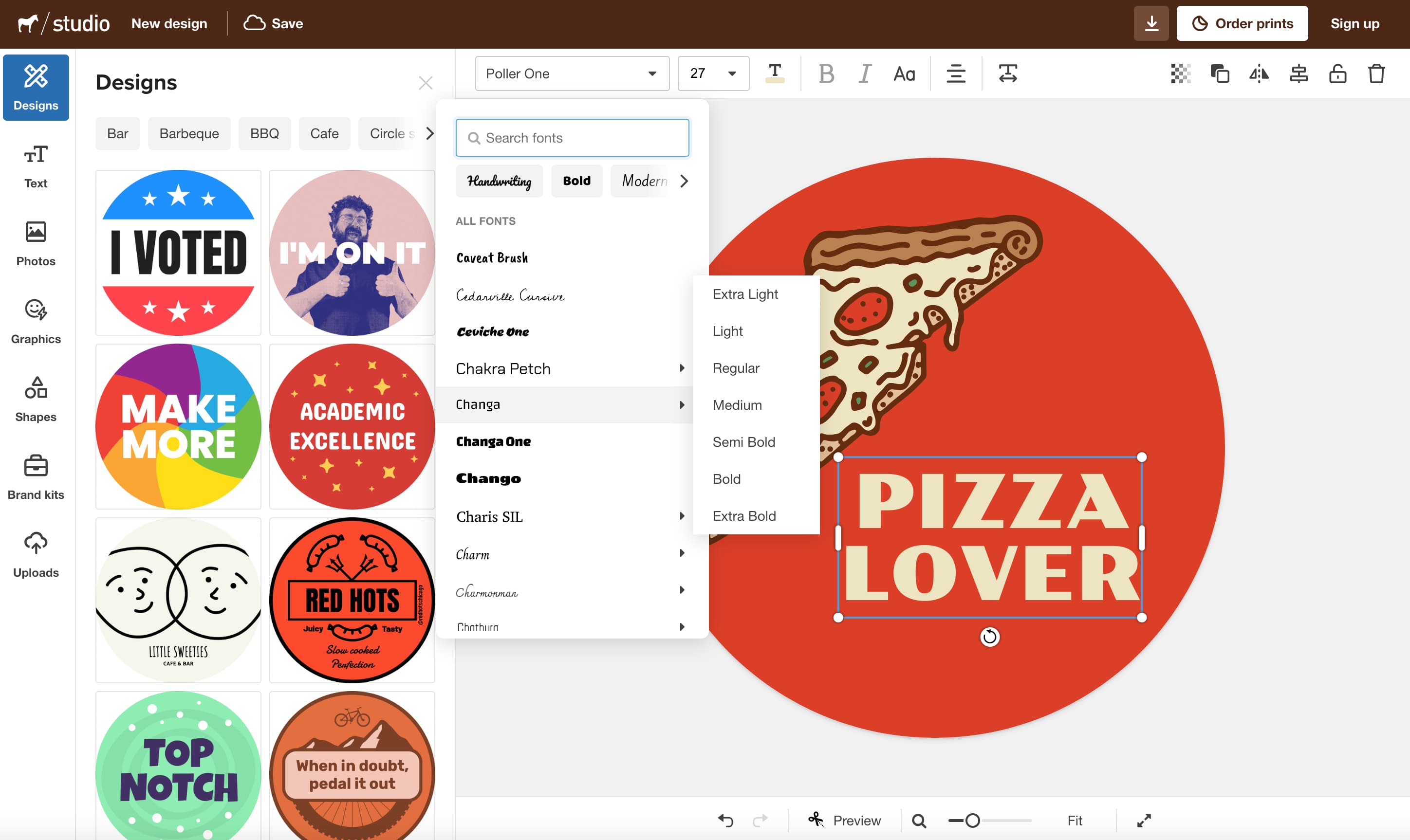The width and height of the screenshot is (1410, 840).
Task: Filter fonts by the Handwriting category
Action: point(499,181)
